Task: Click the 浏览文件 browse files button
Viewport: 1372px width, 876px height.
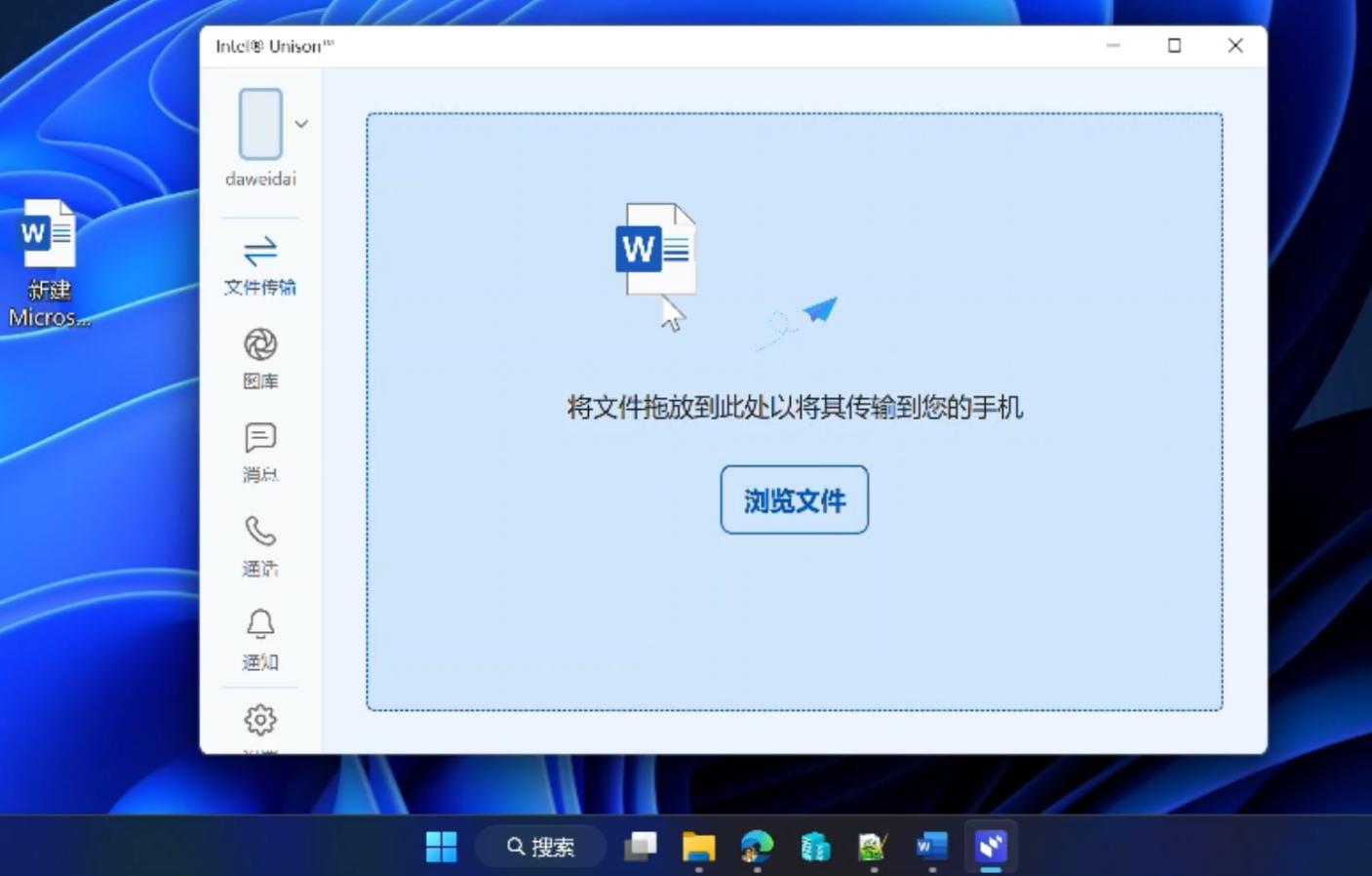Action: tap(795, 499)
